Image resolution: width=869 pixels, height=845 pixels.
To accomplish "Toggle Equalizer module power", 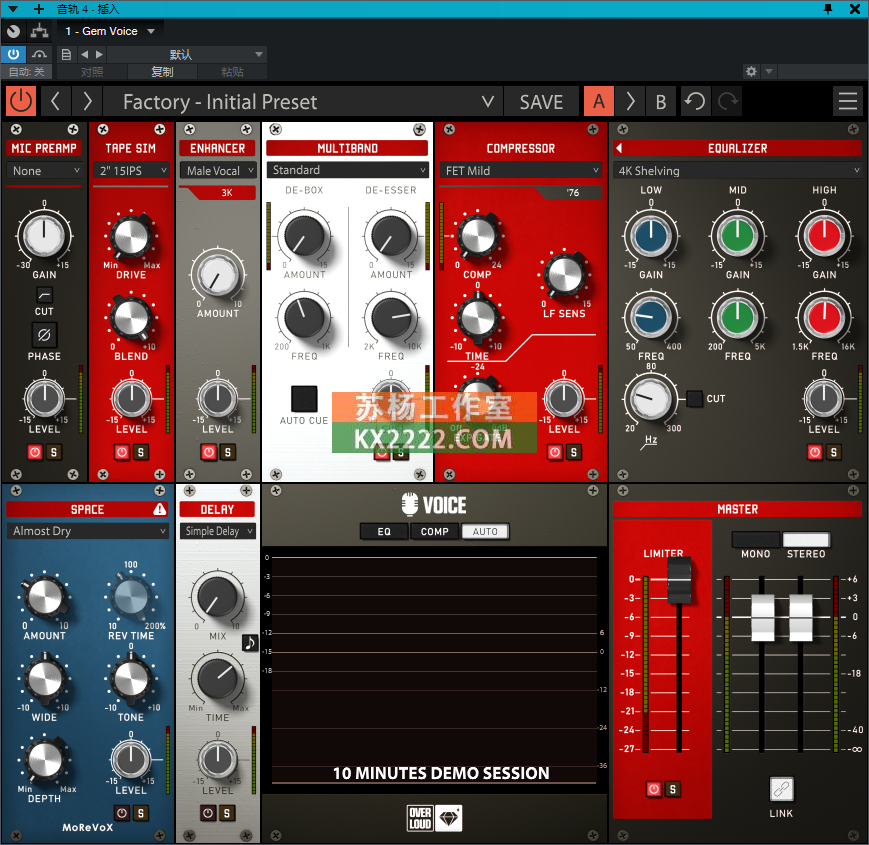I will pyautogui.click(x=815, y=452).
